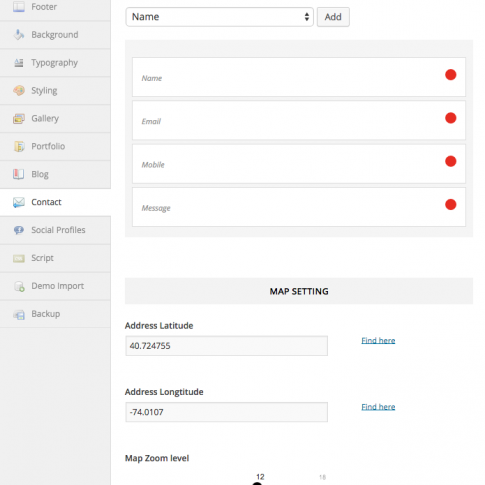Click the Backup disk icon
485x485 pixels.
(19, 314)
